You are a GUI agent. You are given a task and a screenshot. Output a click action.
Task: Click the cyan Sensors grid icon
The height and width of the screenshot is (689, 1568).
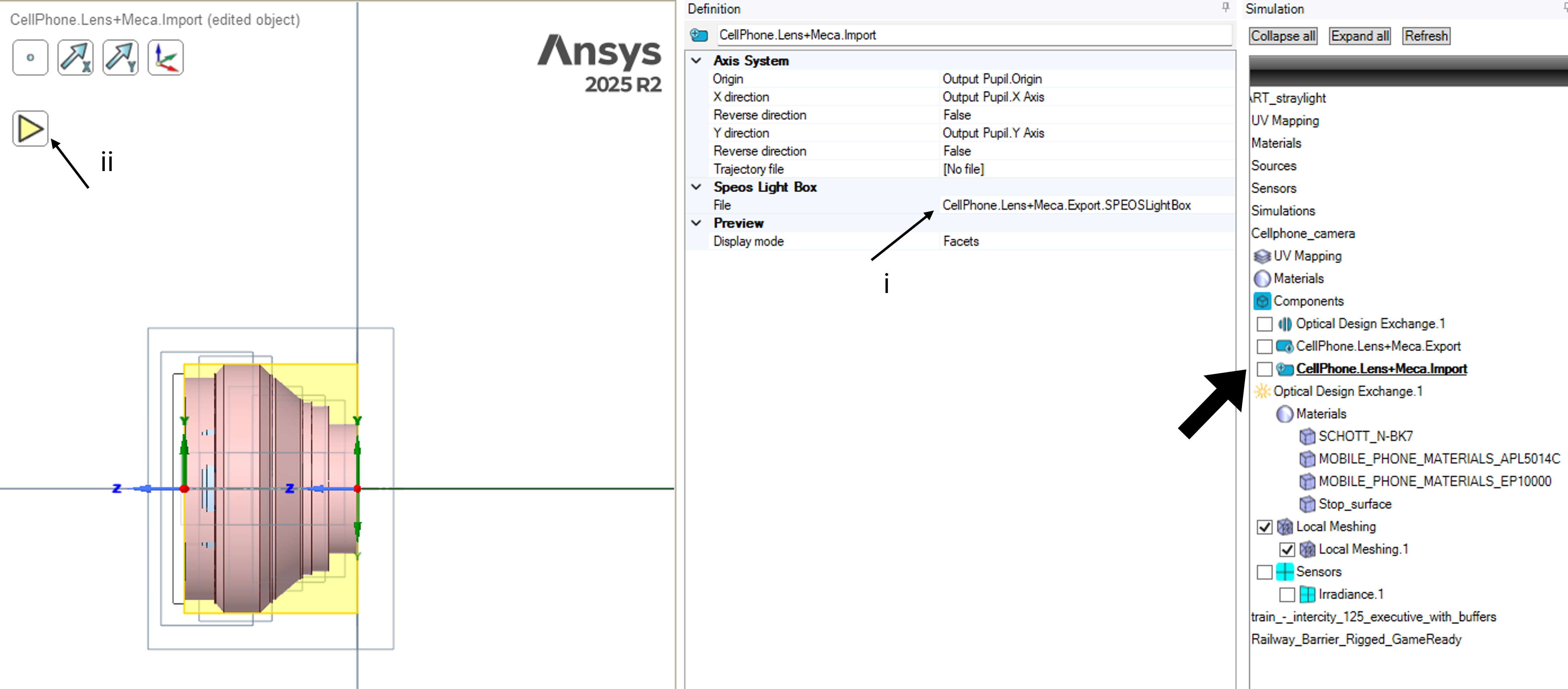pos(1284,571)
